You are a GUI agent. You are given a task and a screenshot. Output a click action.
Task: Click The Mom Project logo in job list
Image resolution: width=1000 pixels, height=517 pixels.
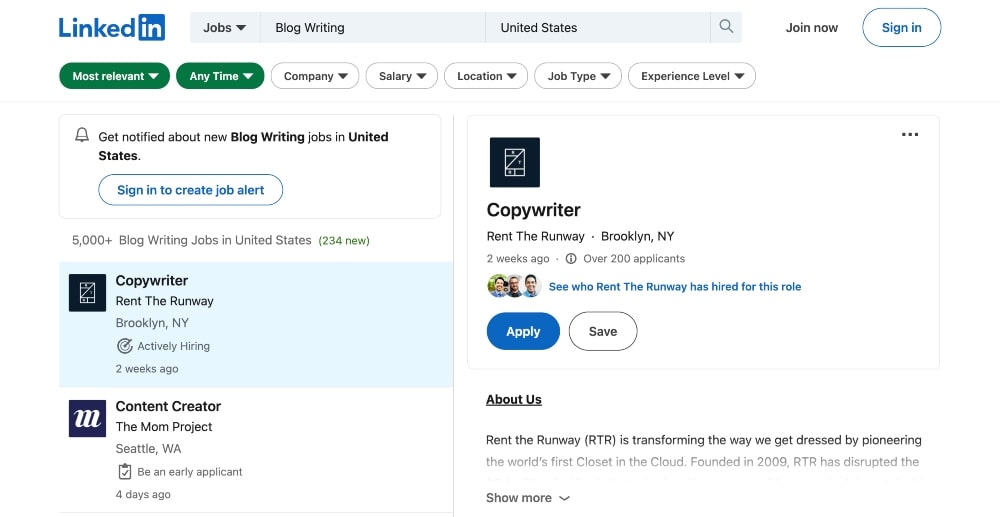click(87, 418)
